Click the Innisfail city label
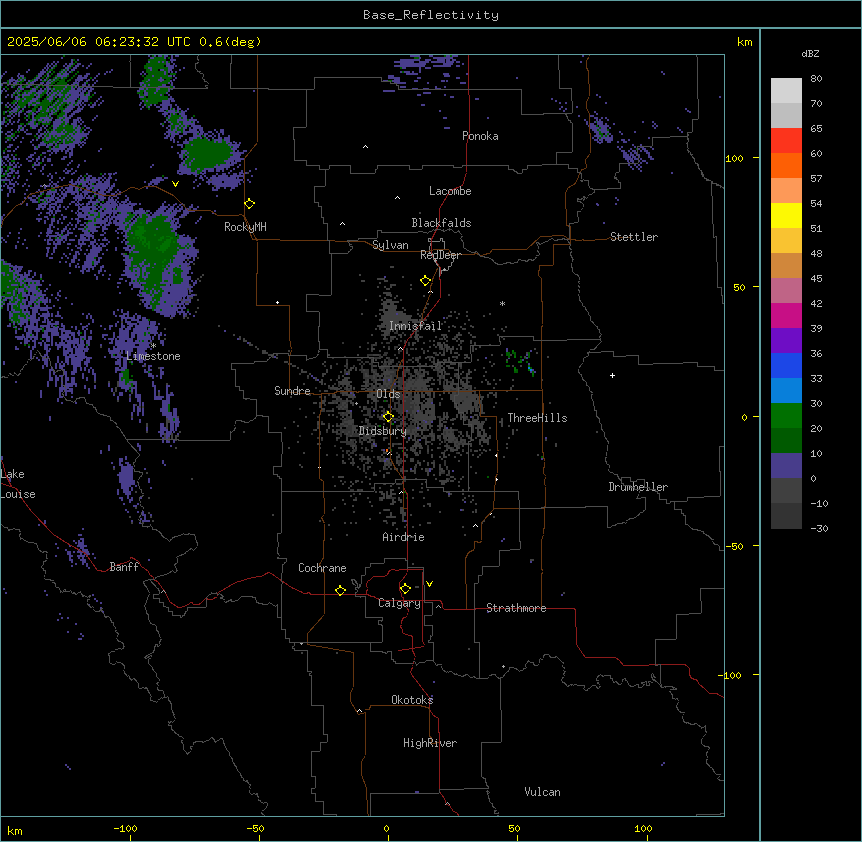Image resolution: width=862 pixels, height=842 pixels. [415, 326]
